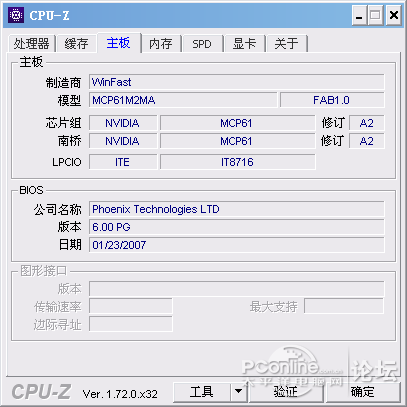
Task: Select the 主板 tab
Action: [119, 43]
